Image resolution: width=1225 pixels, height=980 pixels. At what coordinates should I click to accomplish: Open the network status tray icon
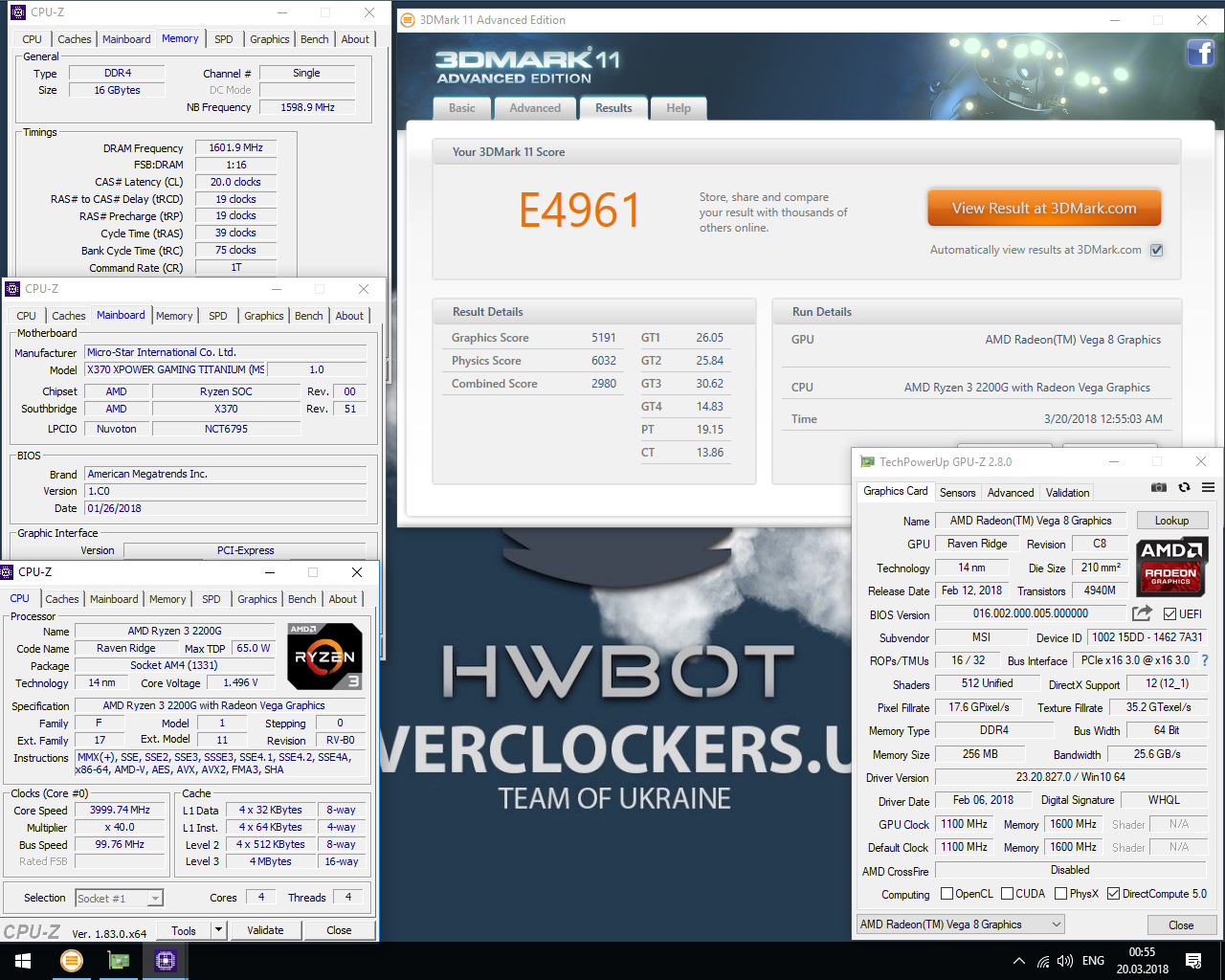1042,961
